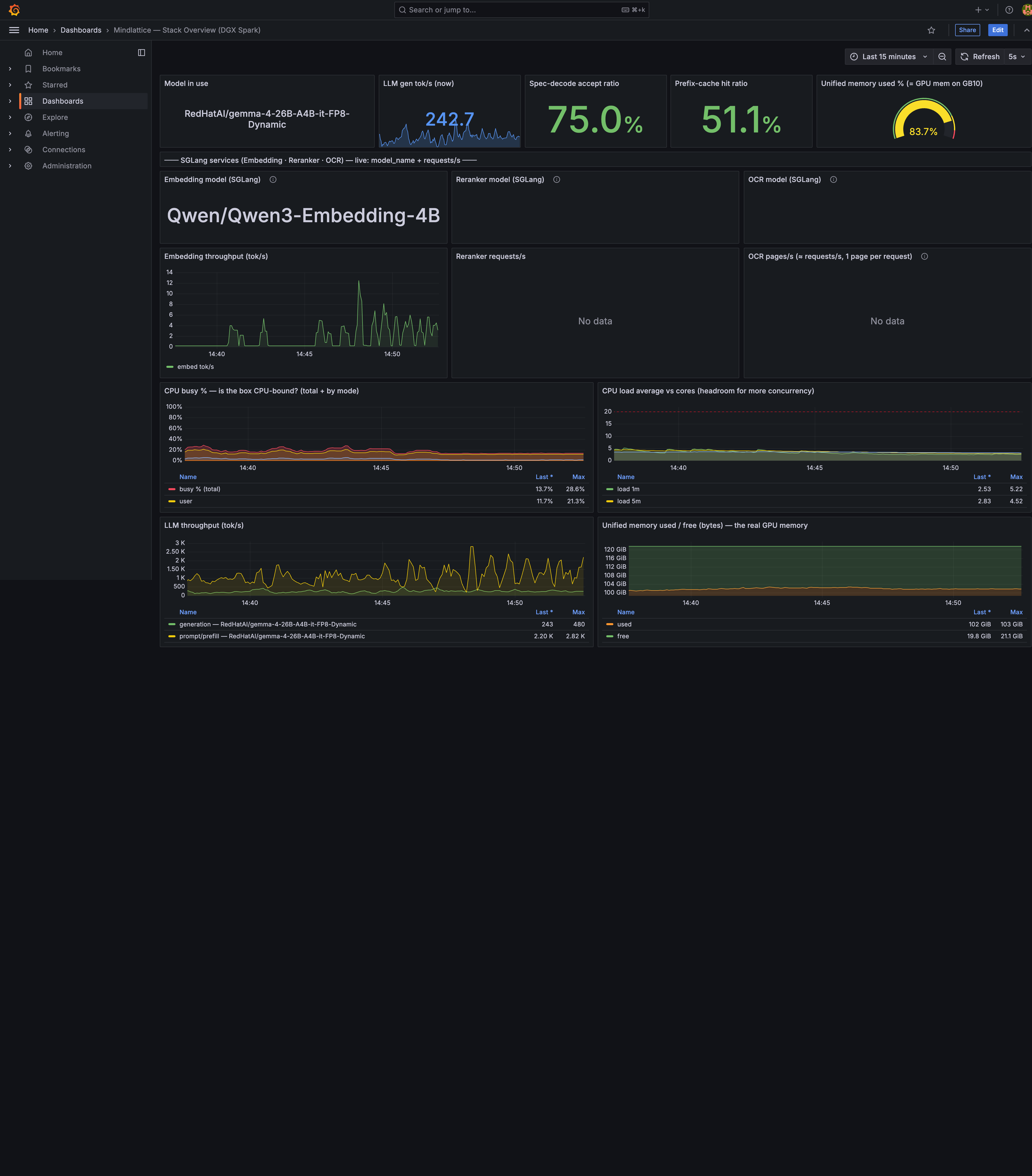Click the Grafana logo icon
The height and width of the screenshot is (1176, 1032).
pos(14,10)
